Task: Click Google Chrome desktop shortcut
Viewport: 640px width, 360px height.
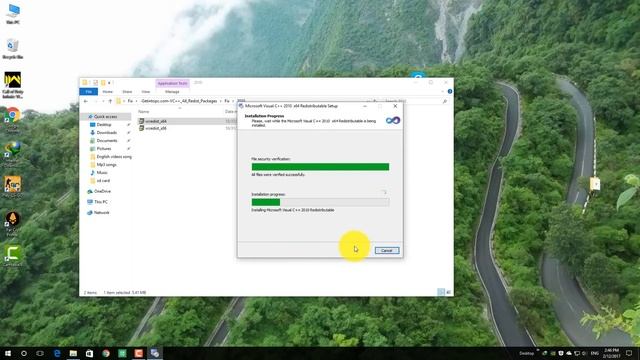Action: (x=13, y=120)
